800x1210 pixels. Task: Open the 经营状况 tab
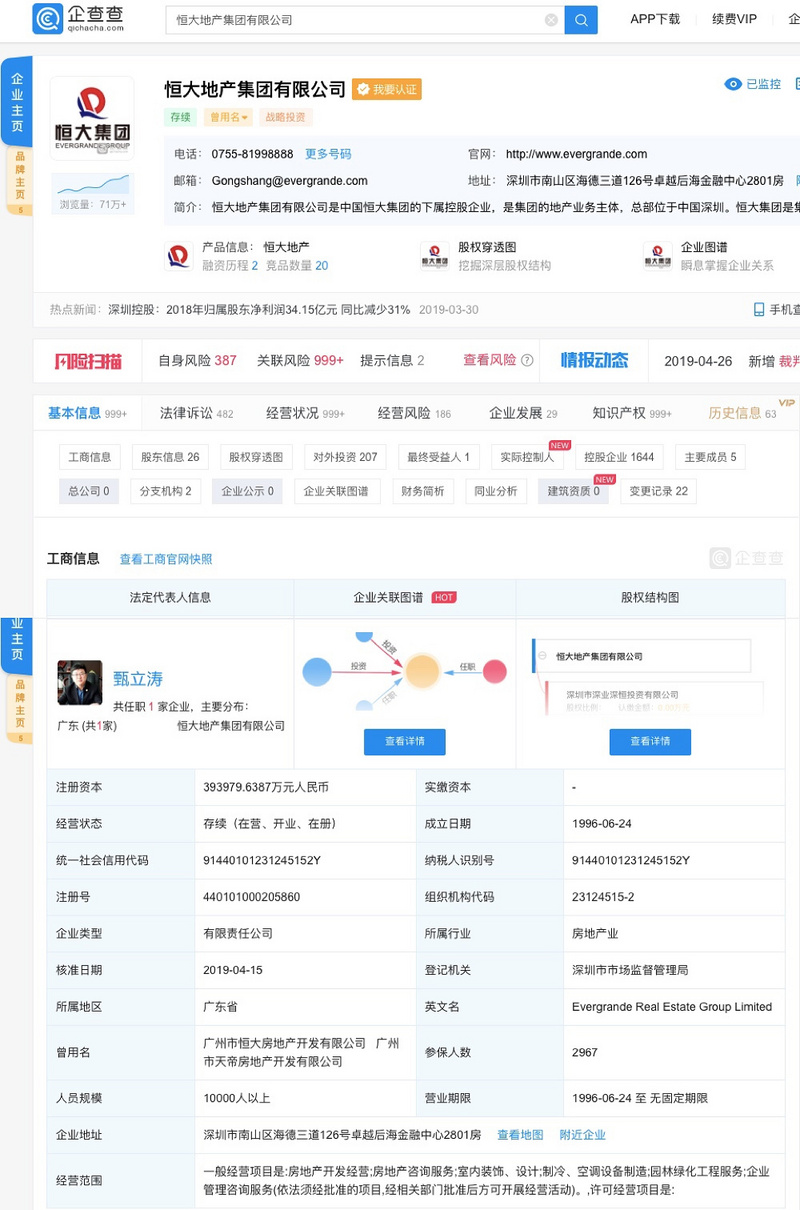coord(305,413)
